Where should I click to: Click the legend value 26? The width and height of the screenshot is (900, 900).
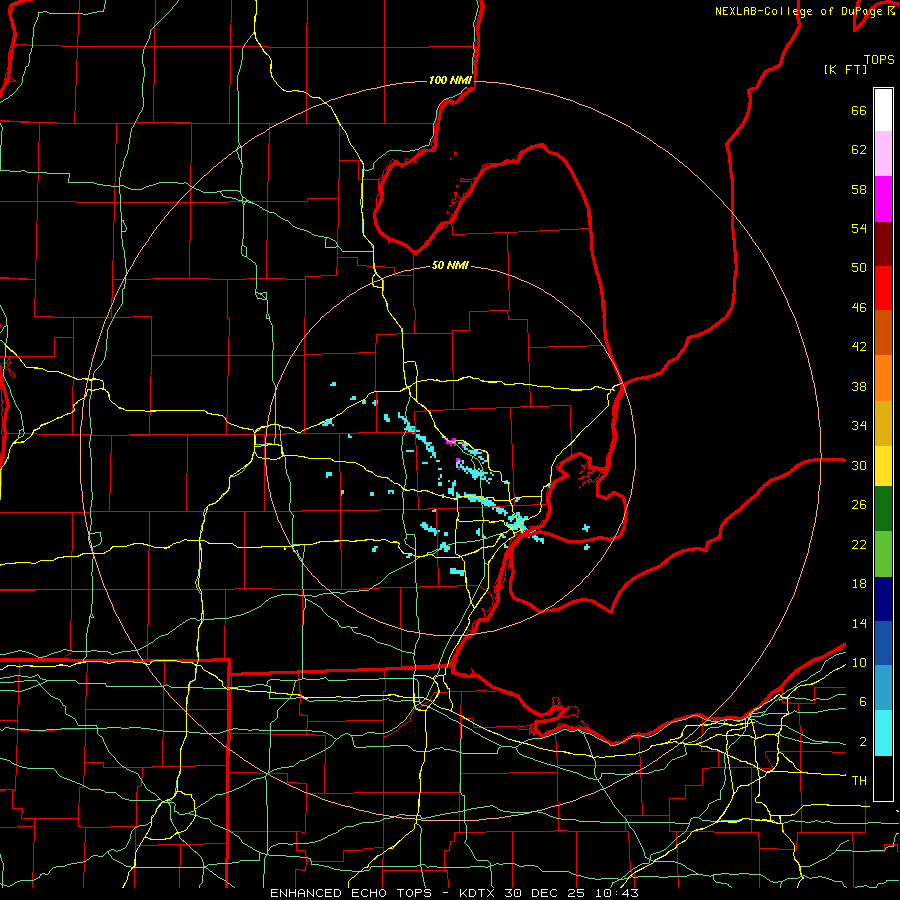pyautogui.click(x=859, y=505)
